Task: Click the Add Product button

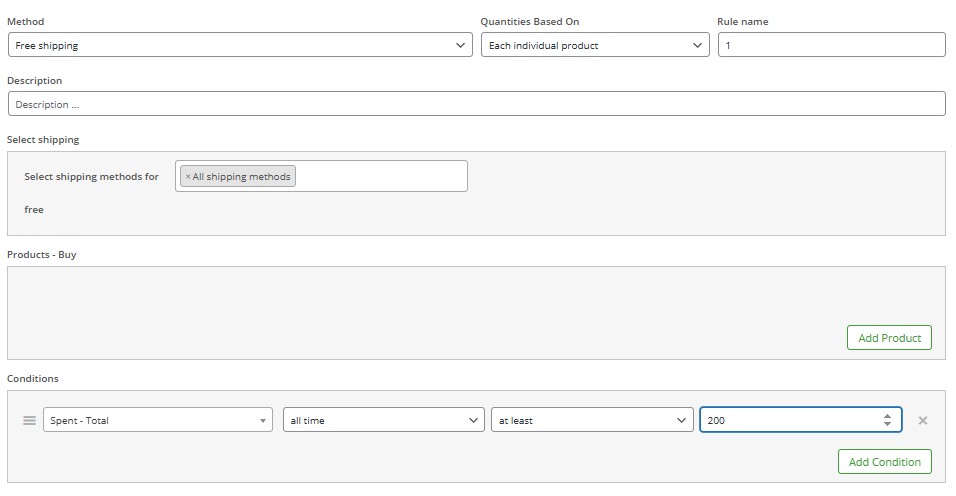Action: coord(889,338)
